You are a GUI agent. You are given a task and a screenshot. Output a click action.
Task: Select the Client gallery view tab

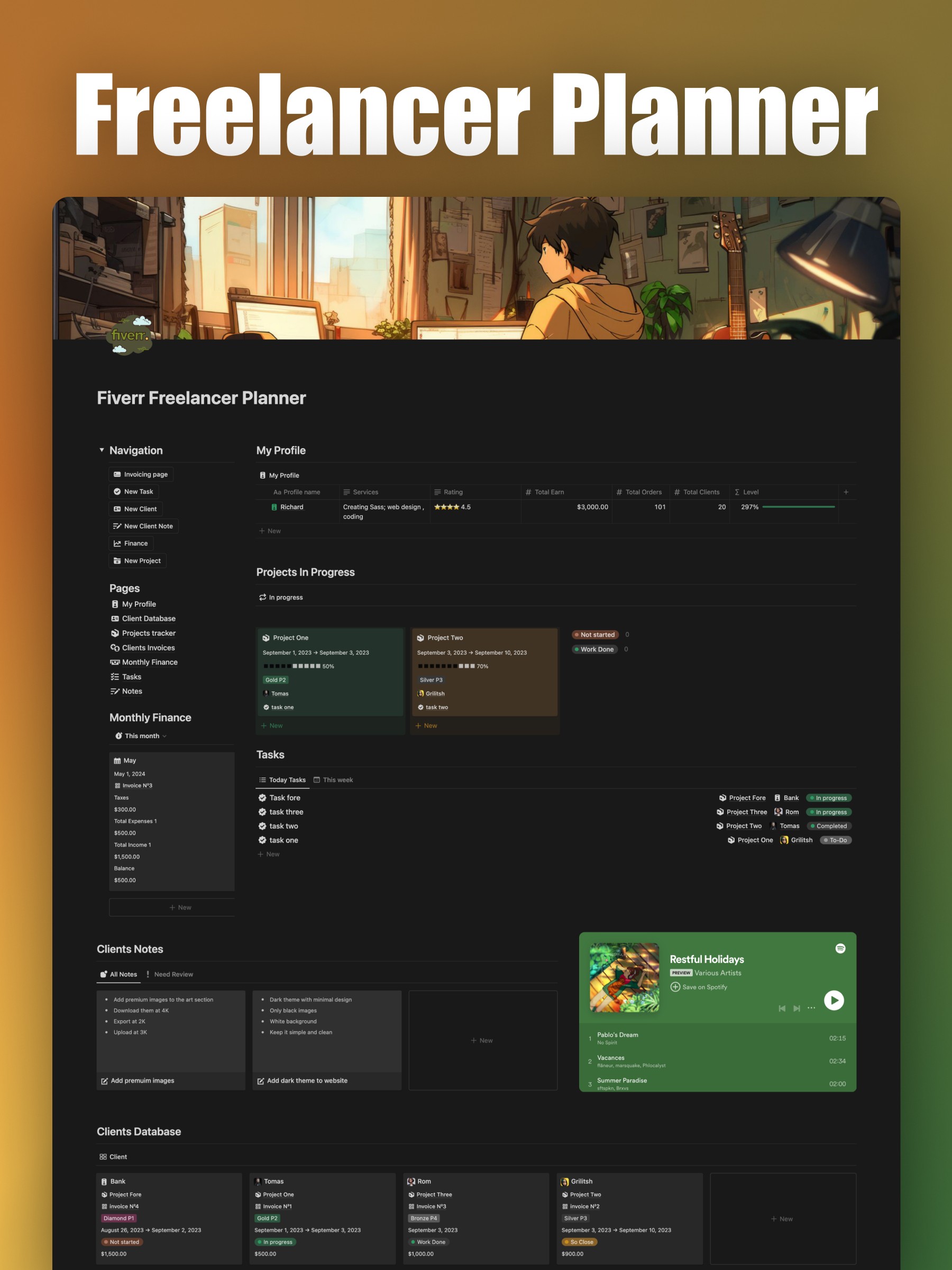[x=113, y=1157]
